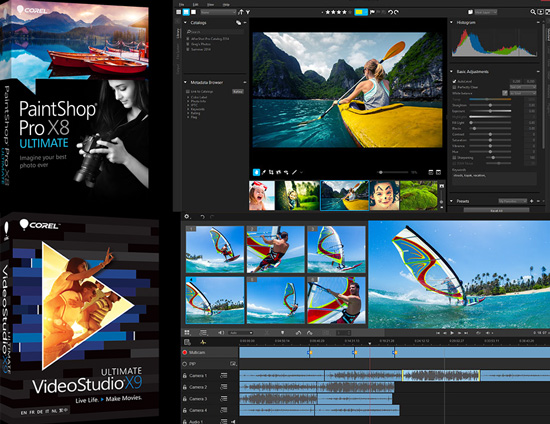Start the slideshow icon at top right
The height and width of the screenshot is (424, 550).
(x=541, y=12)
